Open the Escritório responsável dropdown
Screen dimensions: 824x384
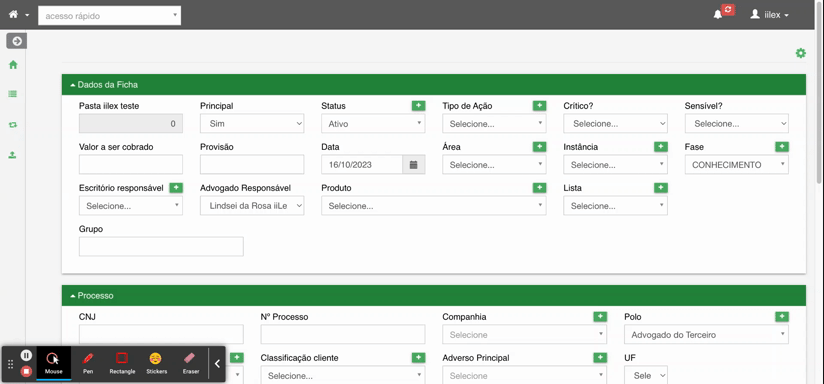tap(131, 206)
